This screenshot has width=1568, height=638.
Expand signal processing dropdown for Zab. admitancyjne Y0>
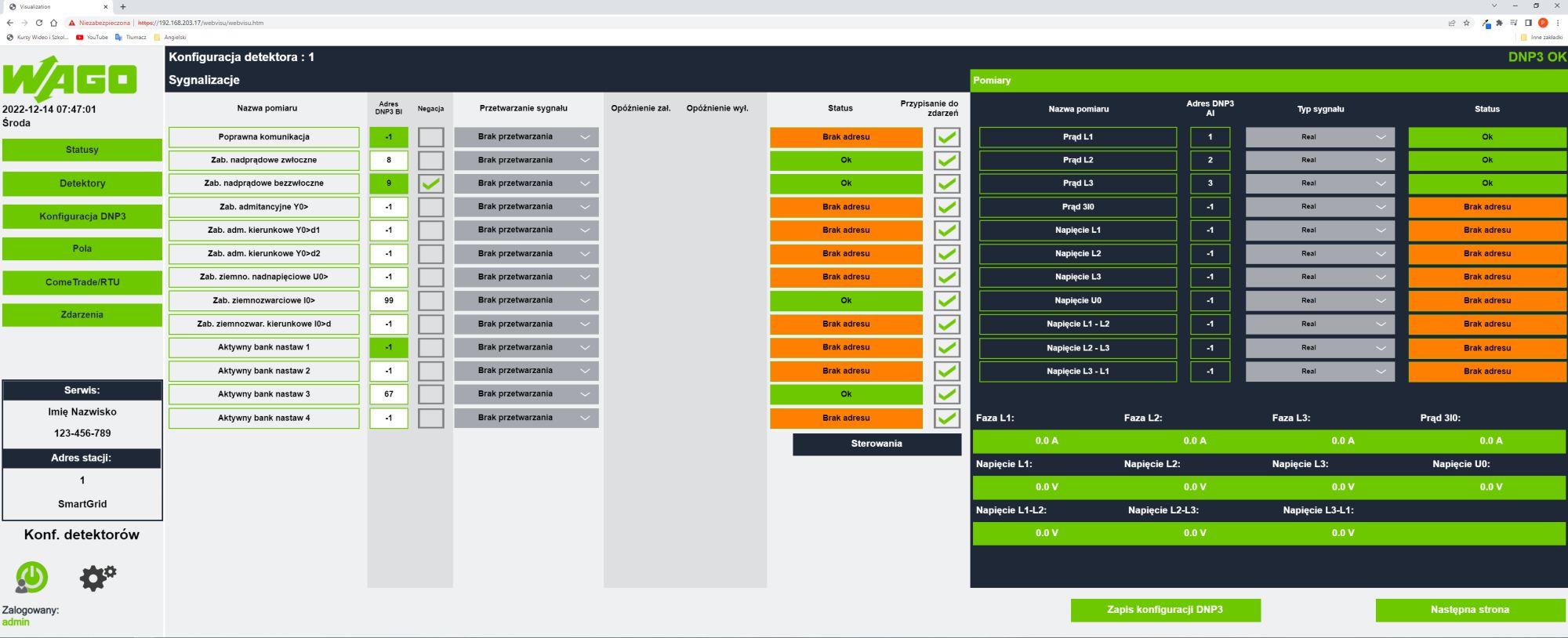(526, 207)
